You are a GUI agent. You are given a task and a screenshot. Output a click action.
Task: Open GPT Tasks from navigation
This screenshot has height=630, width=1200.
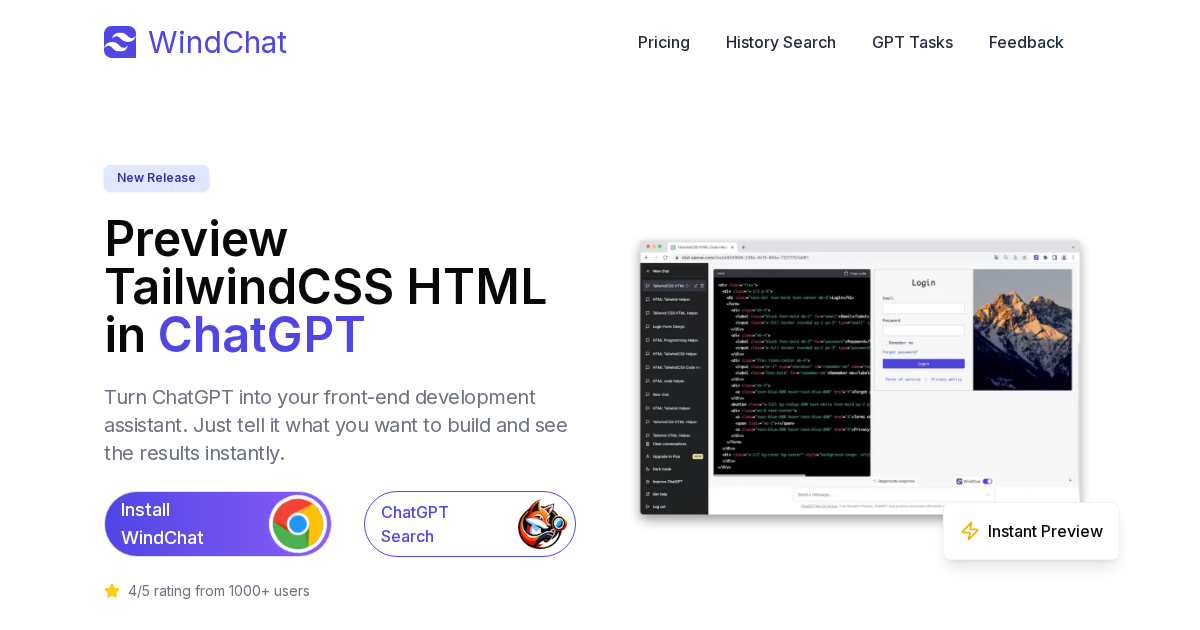click(x=912, y=42)
